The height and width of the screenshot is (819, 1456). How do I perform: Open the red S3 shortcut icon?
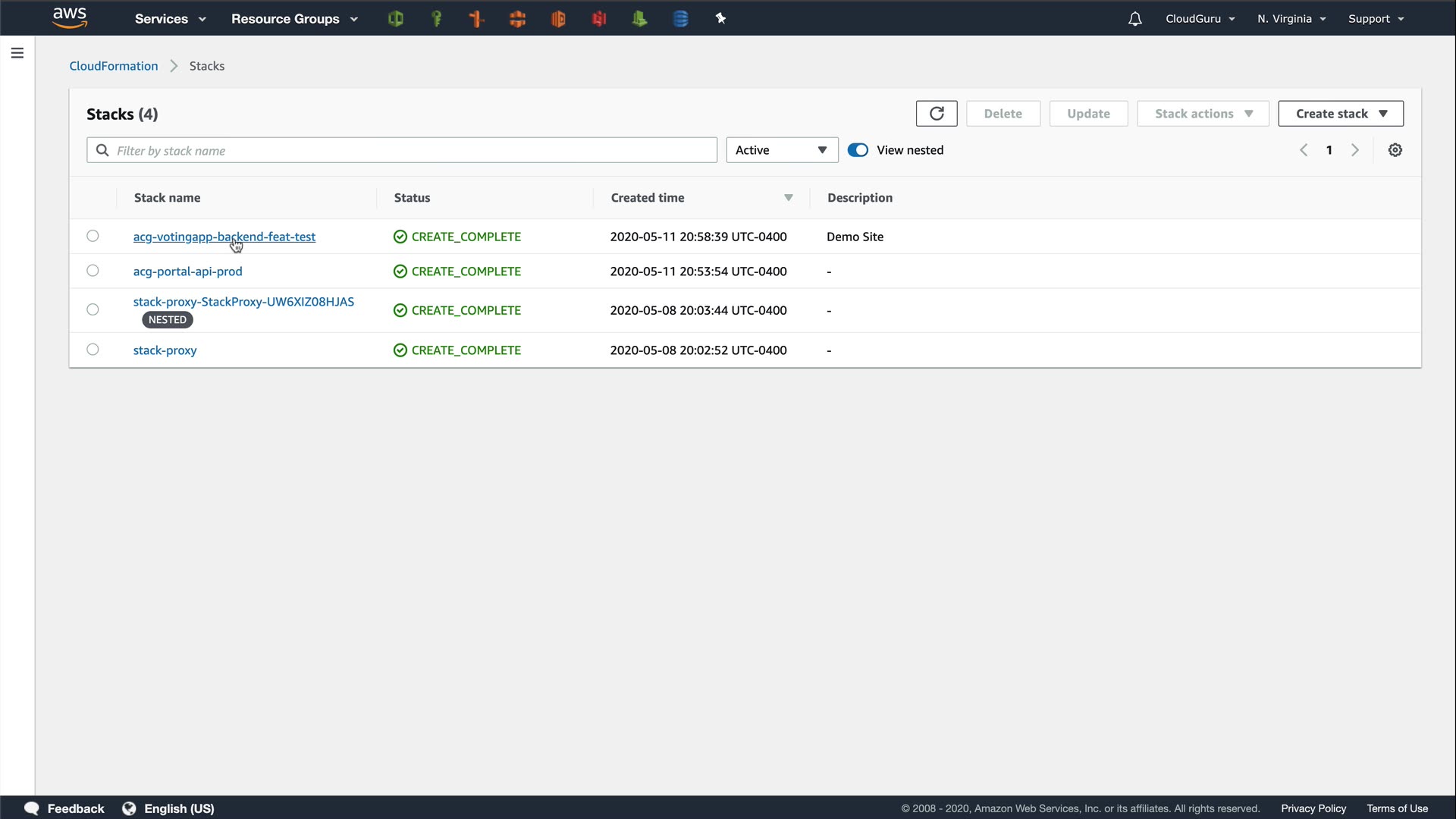598,19
